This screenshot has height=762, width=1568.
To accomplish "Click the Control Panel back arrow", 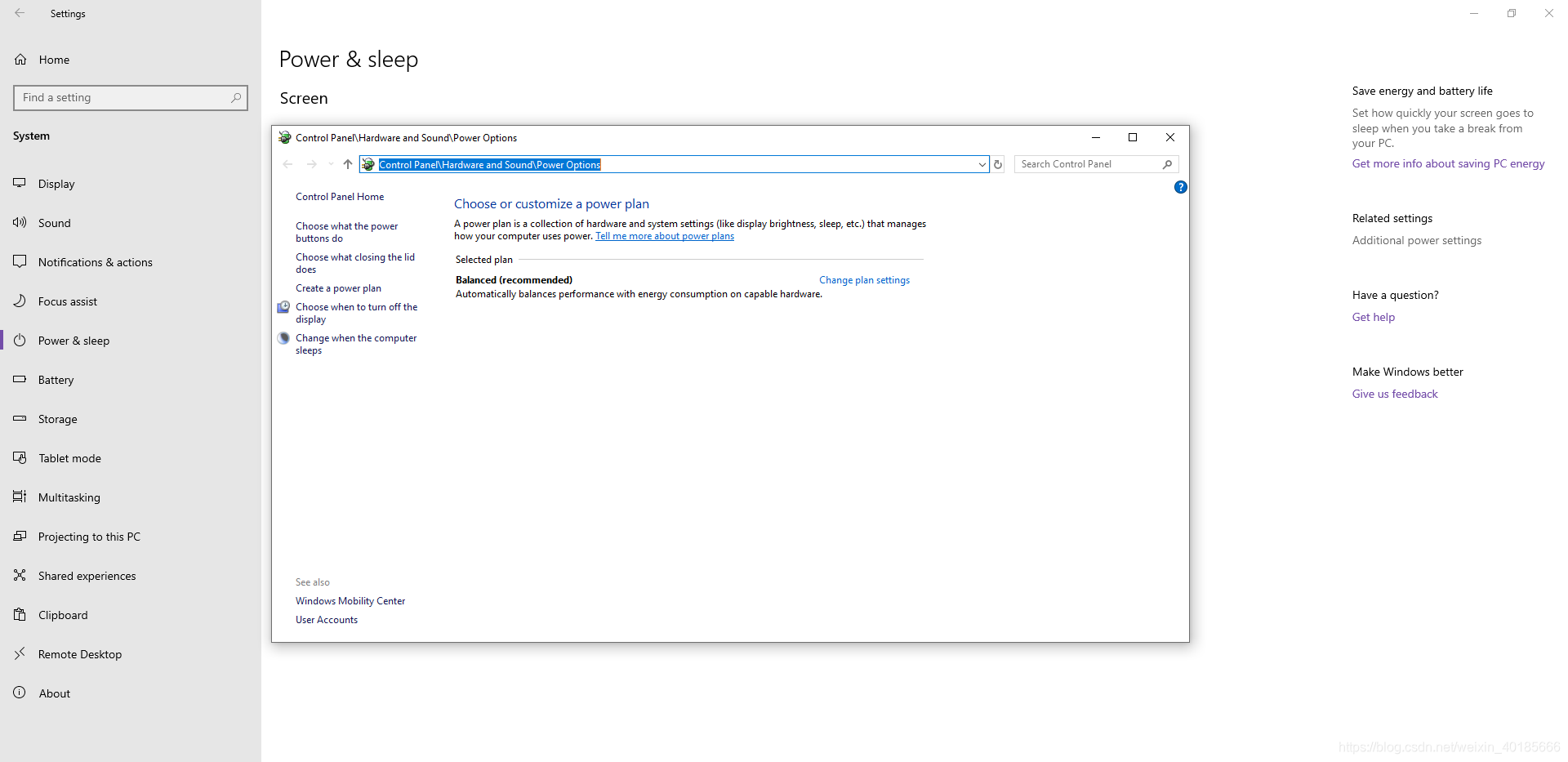I will click(287, 164).
